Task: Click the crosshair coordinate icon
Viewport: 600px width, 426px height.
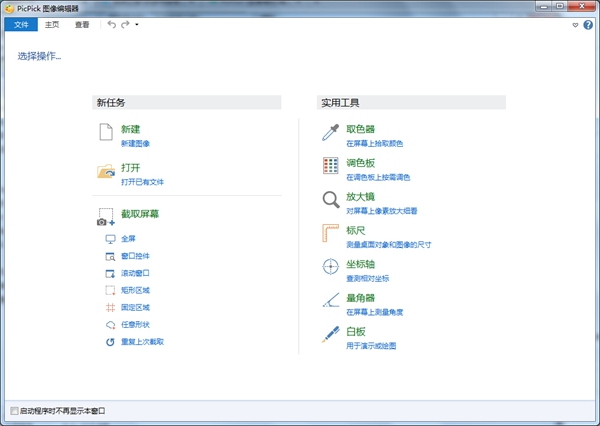Action: (330, 267)
